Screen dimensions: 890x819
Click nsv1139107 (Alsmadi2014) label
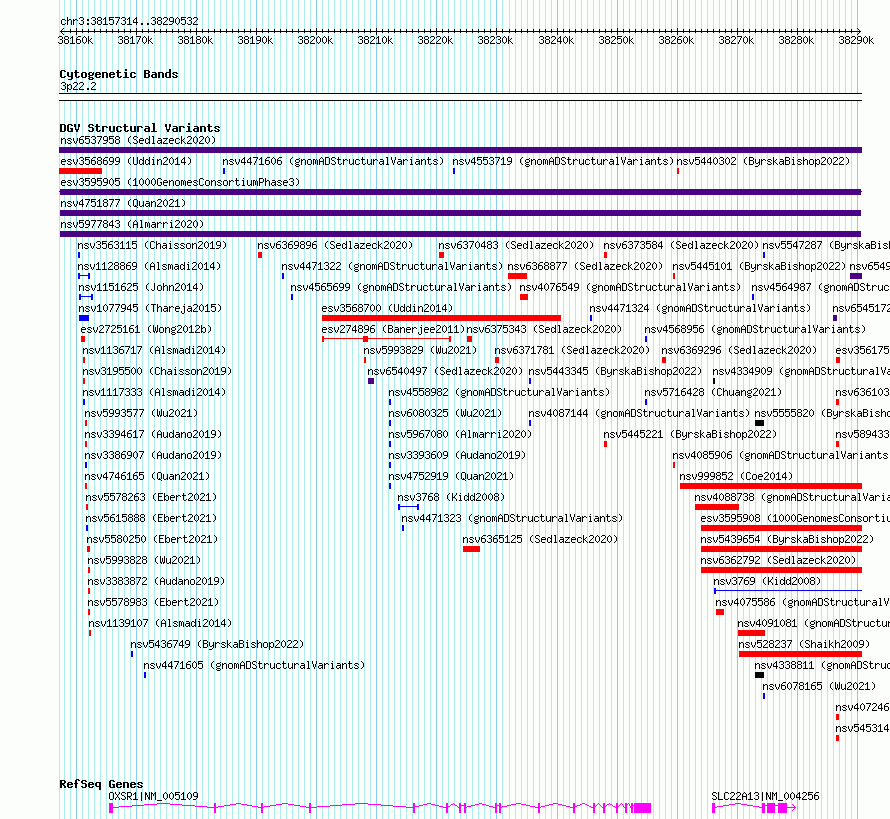coord(160,623)
